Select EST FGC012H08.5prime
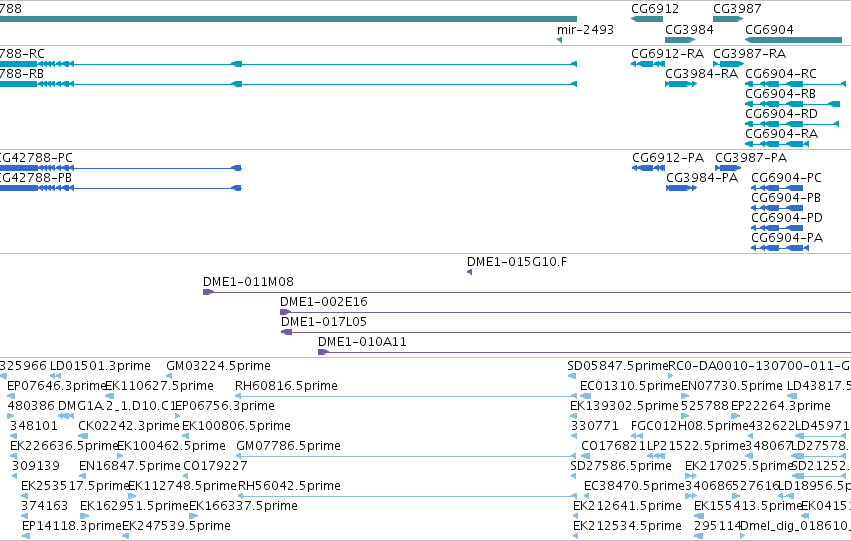The height and width of the screenshot is (541, 851). tap(689, 427)
